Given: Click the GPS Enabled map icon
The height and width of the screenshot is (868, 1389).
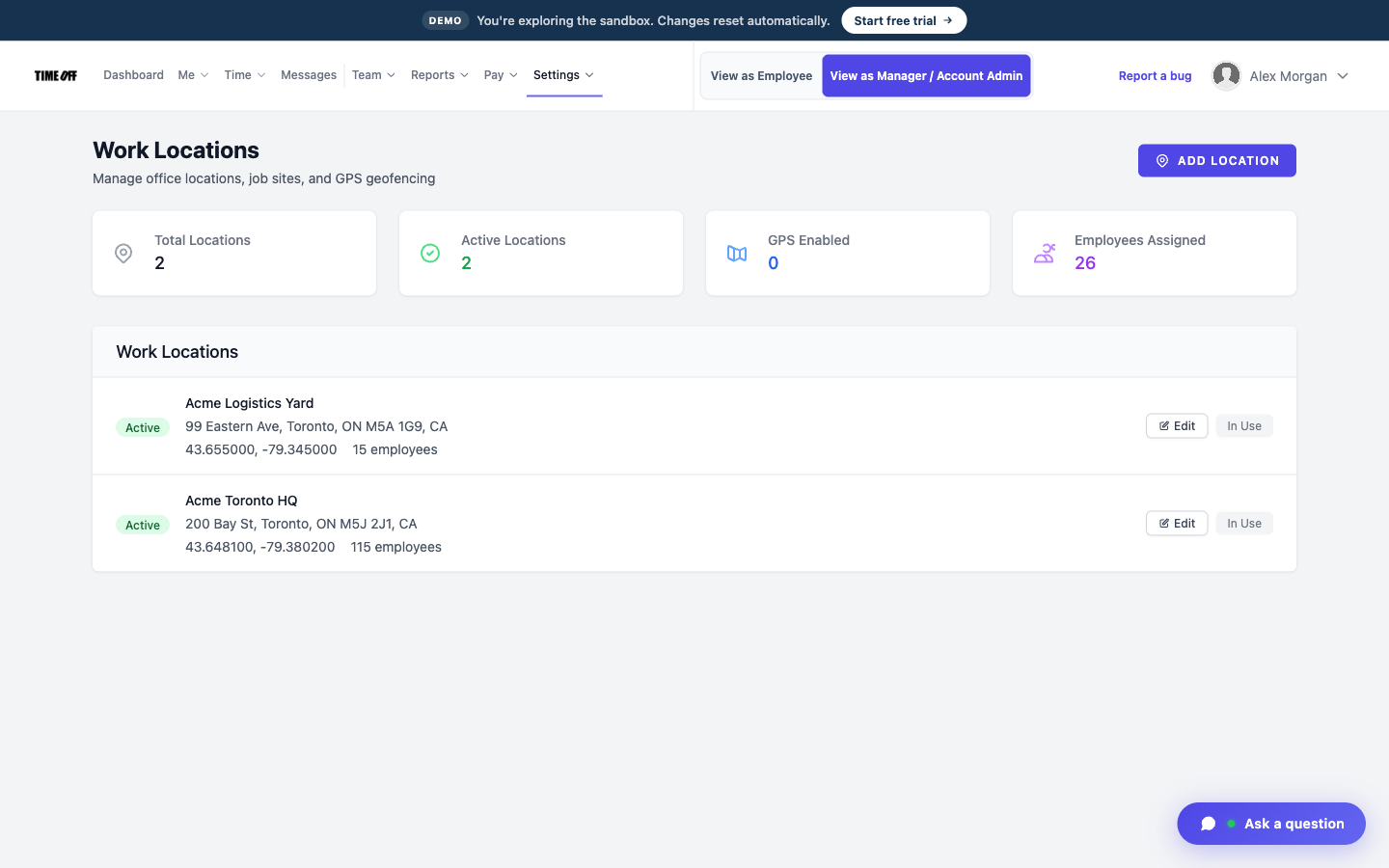Looking at the screenshot, I should pos(737,254).
